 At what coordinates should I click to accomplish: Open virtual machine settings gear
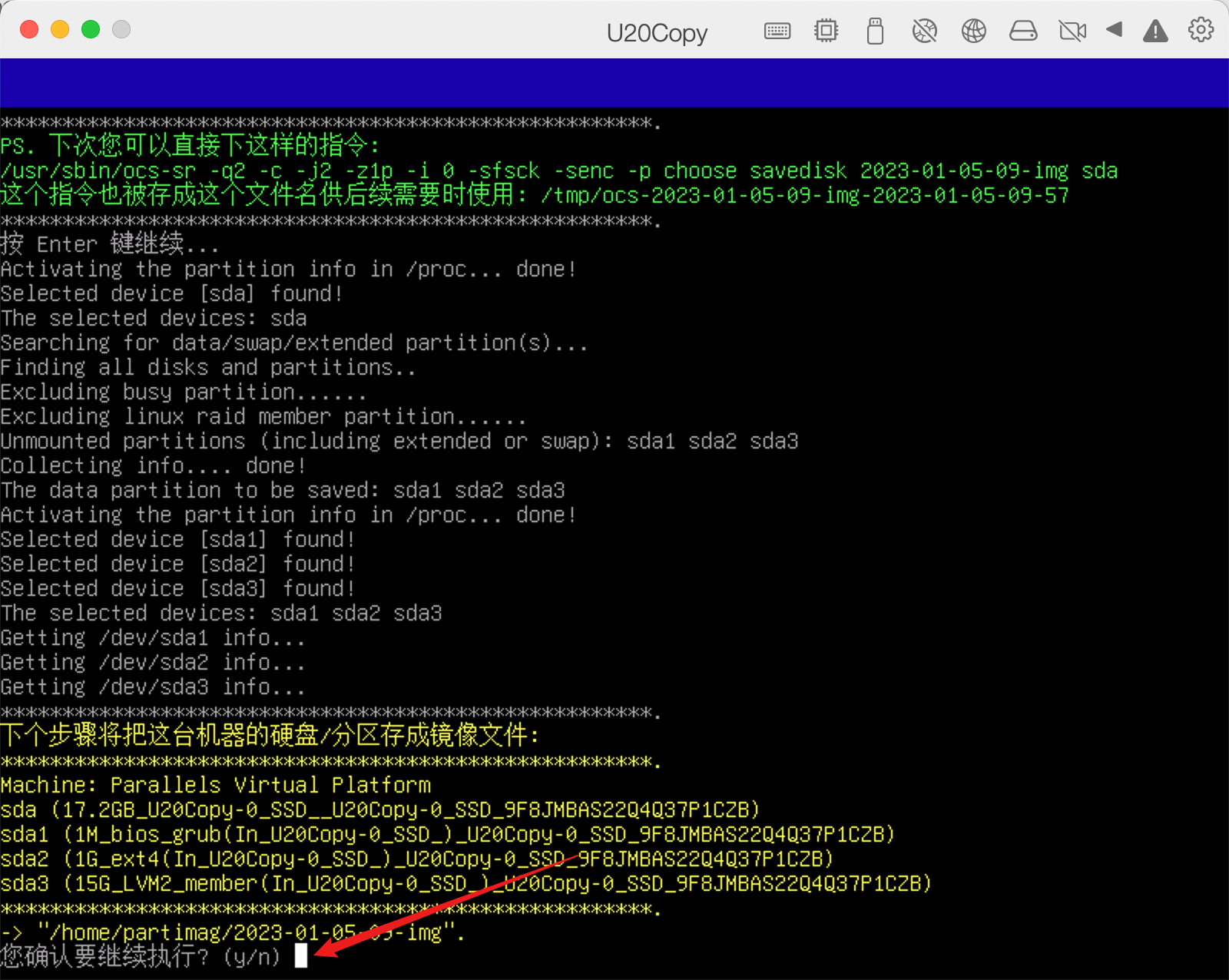point(1201,30)
